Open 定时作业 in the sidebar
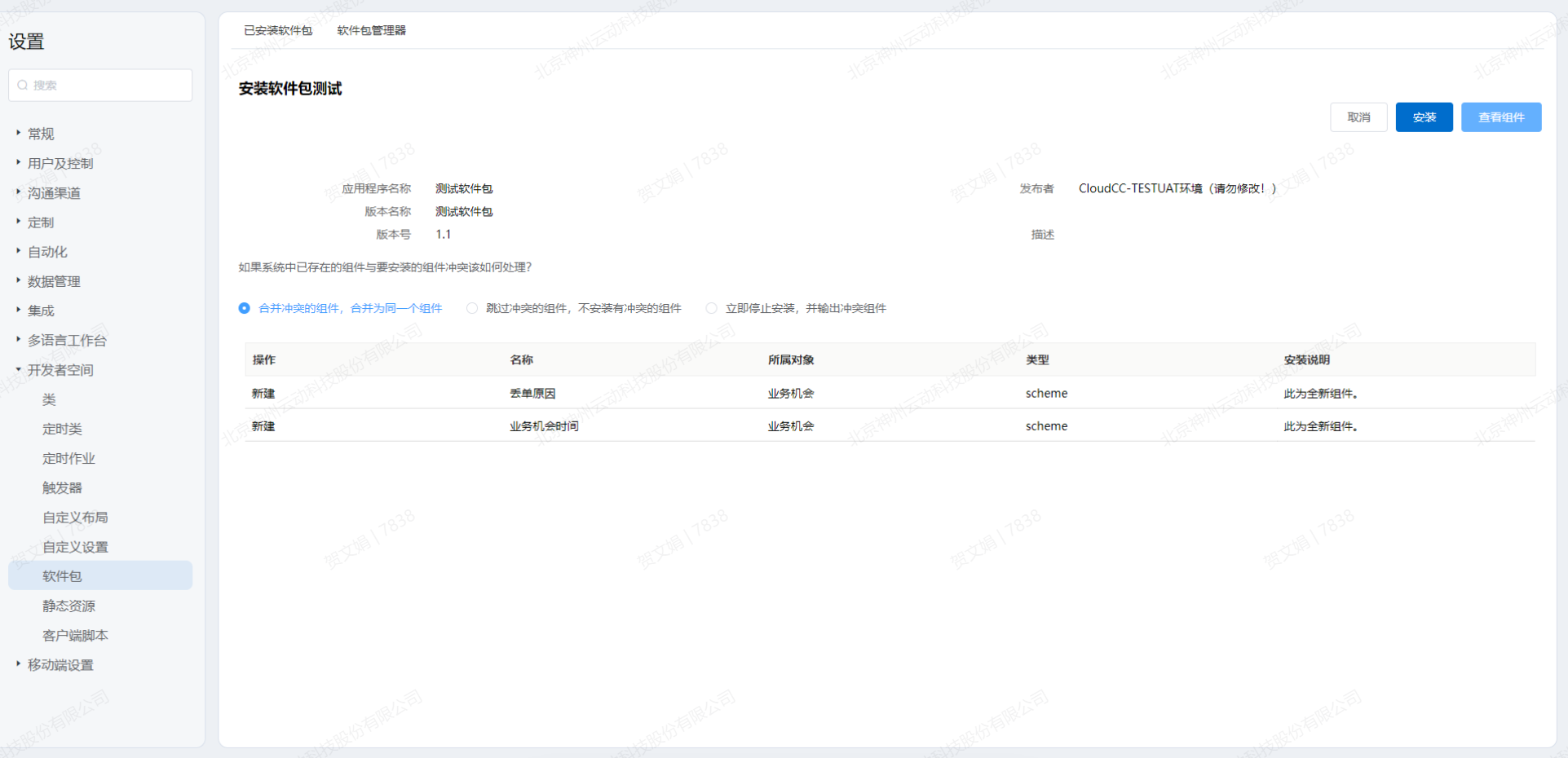This screenshot has height=758, width=1568. point(68,458)
